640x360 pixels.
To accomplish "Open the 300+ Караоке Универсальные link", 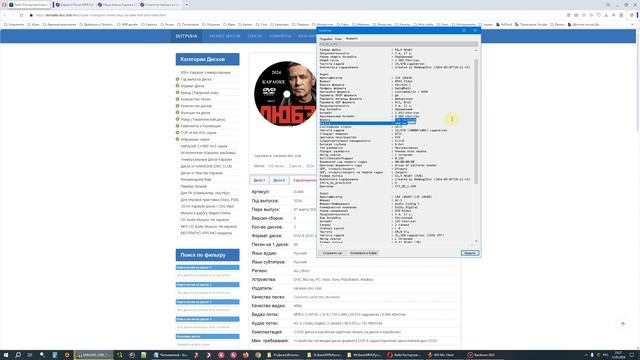I will pyautogui.click(x=205, y=73).
